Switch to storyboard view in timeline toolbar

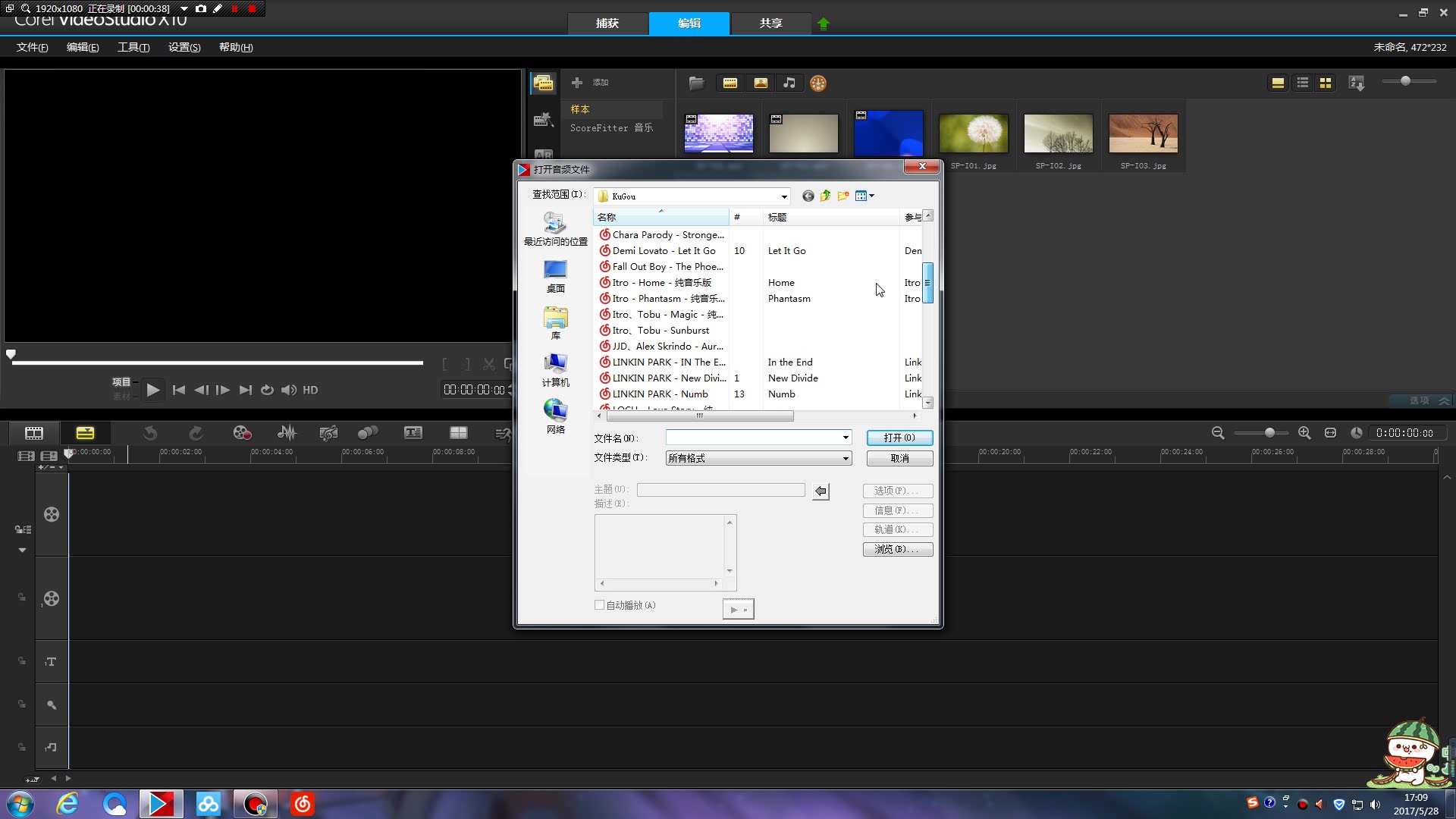(34, 433)
